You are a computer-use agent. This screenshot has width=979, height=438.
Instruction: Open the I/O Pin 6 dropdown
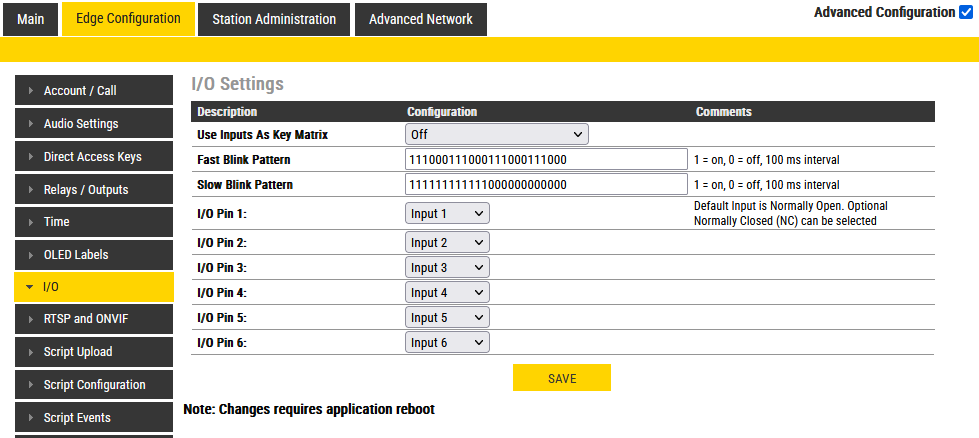point(447,343)
